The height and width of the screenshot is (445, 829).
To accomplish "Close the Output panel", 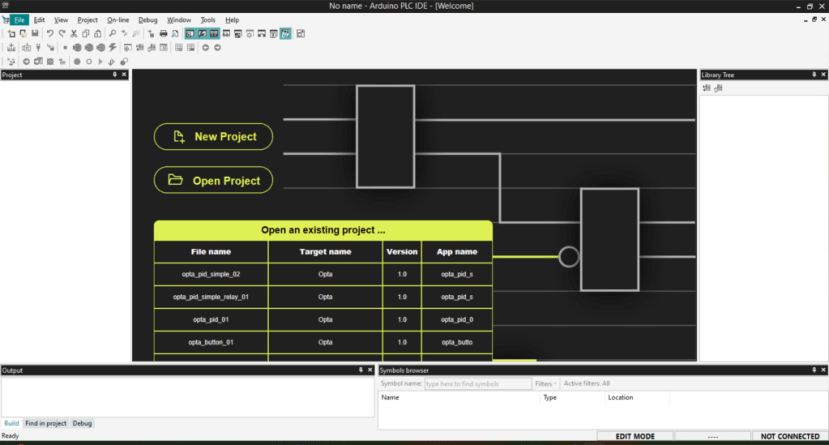I will pyautogui.click(x=370, y=370).
